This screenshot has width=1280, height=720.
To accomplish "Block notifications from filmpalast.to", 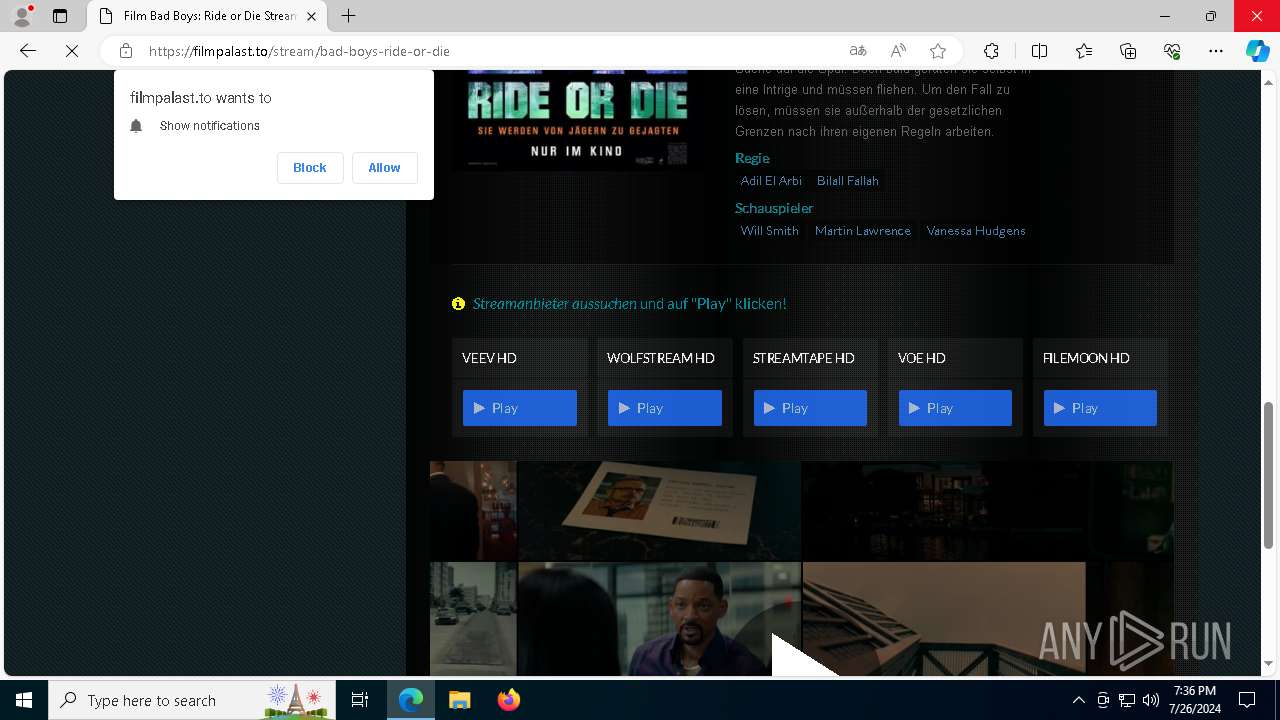I will pos(310,168).
